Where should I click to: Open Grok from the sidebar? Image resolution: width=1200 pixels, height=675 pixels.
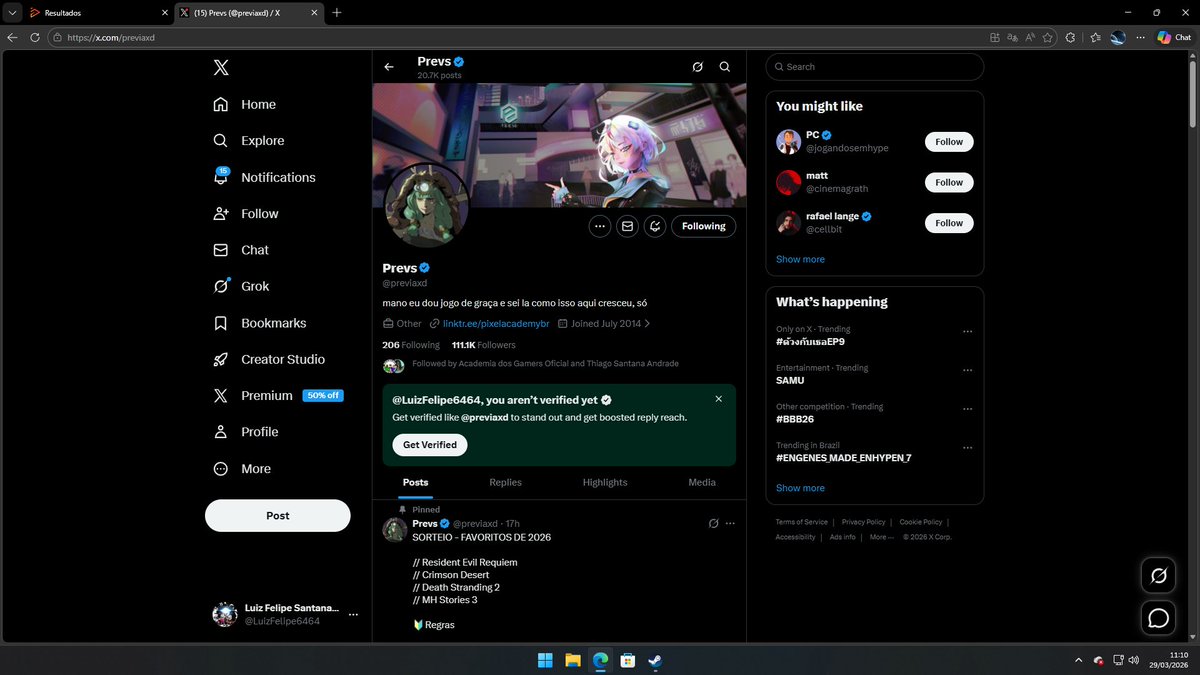coord(241,286)
